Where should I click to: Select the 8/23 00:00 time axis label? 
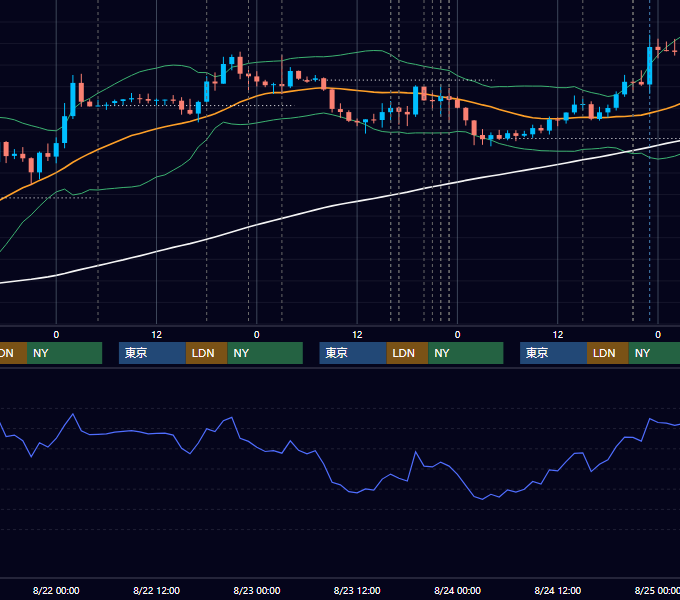(257, 590)
